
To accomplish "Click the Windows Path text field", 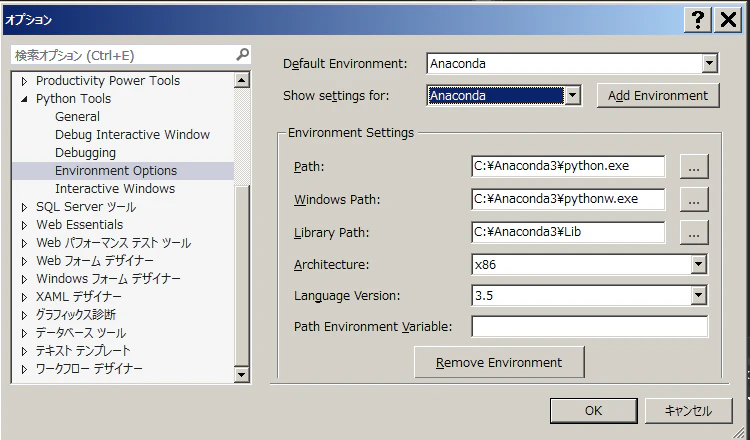I will tap(568, 199).
